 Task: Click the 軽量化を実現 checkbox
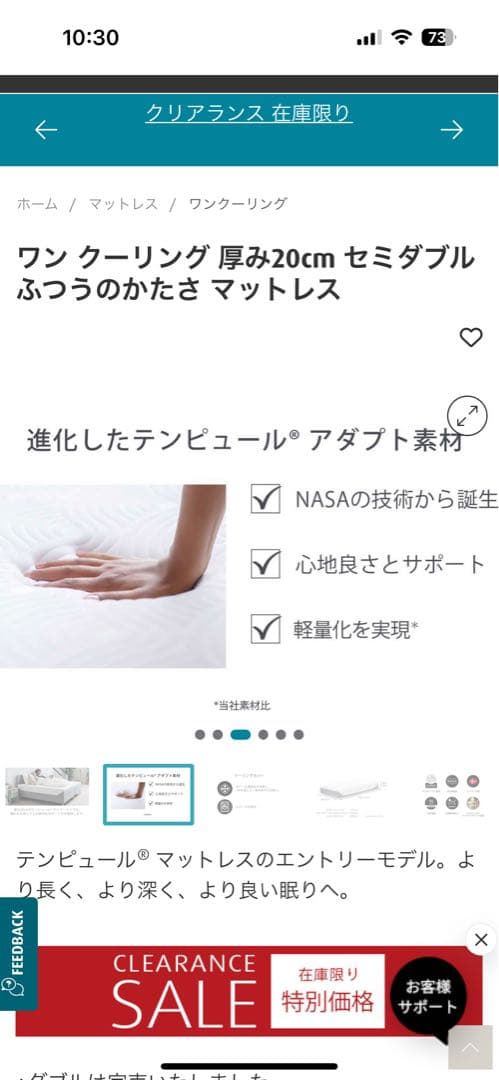coord(265,629)
